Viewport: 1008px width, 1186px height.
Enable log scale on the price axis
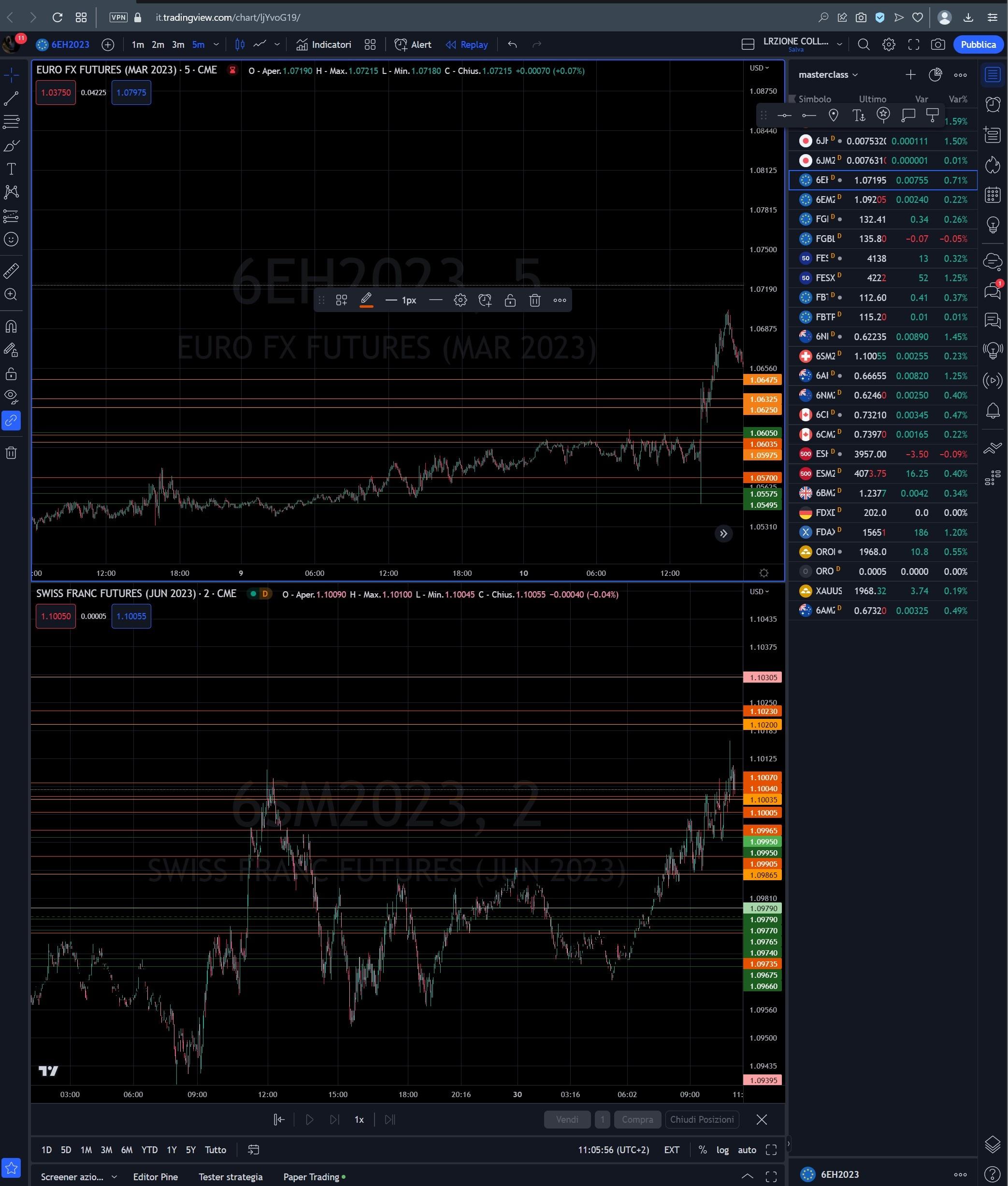(x=722, y=1150)
